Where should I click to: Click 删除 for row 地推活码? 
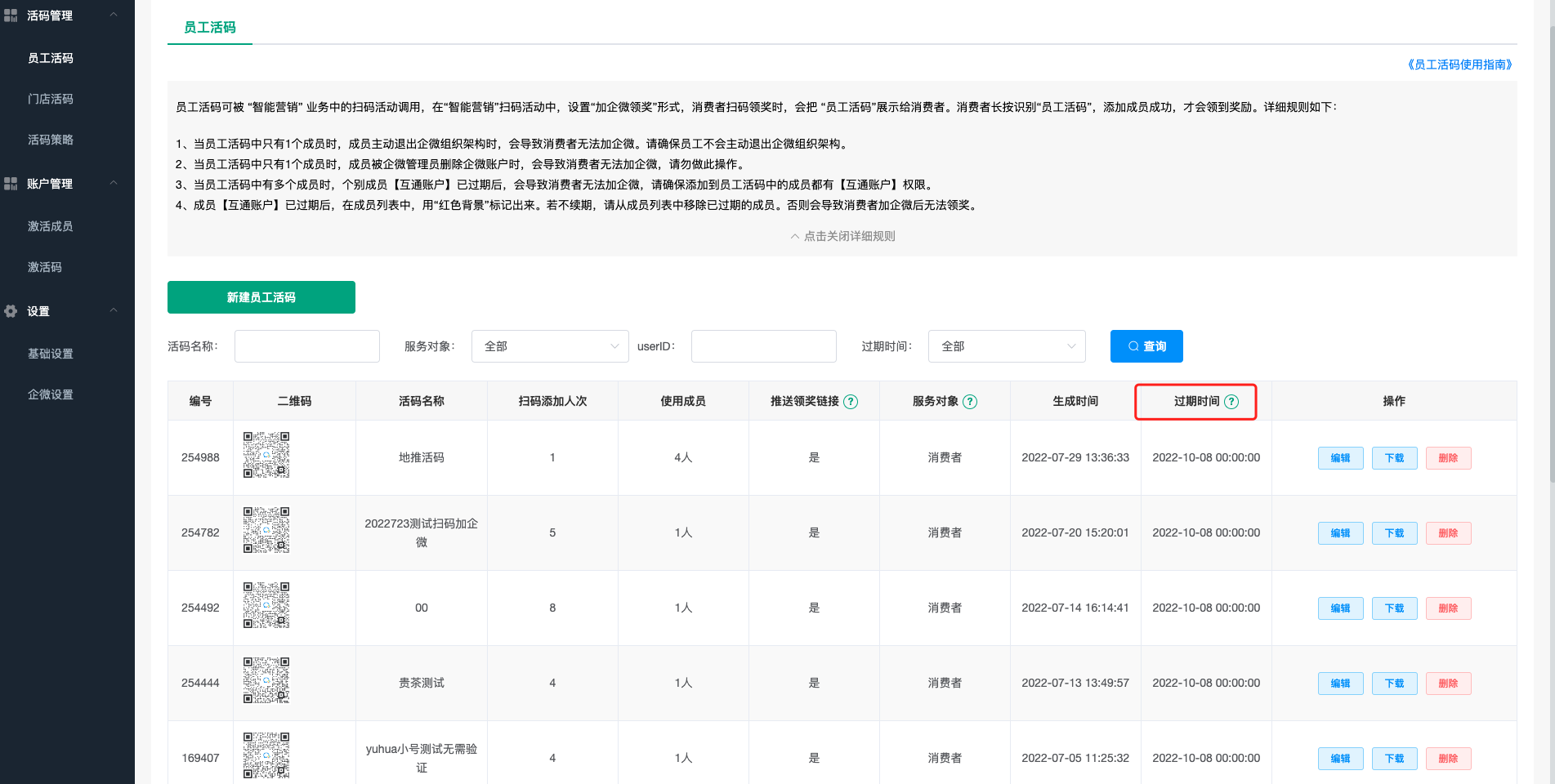1449,458
